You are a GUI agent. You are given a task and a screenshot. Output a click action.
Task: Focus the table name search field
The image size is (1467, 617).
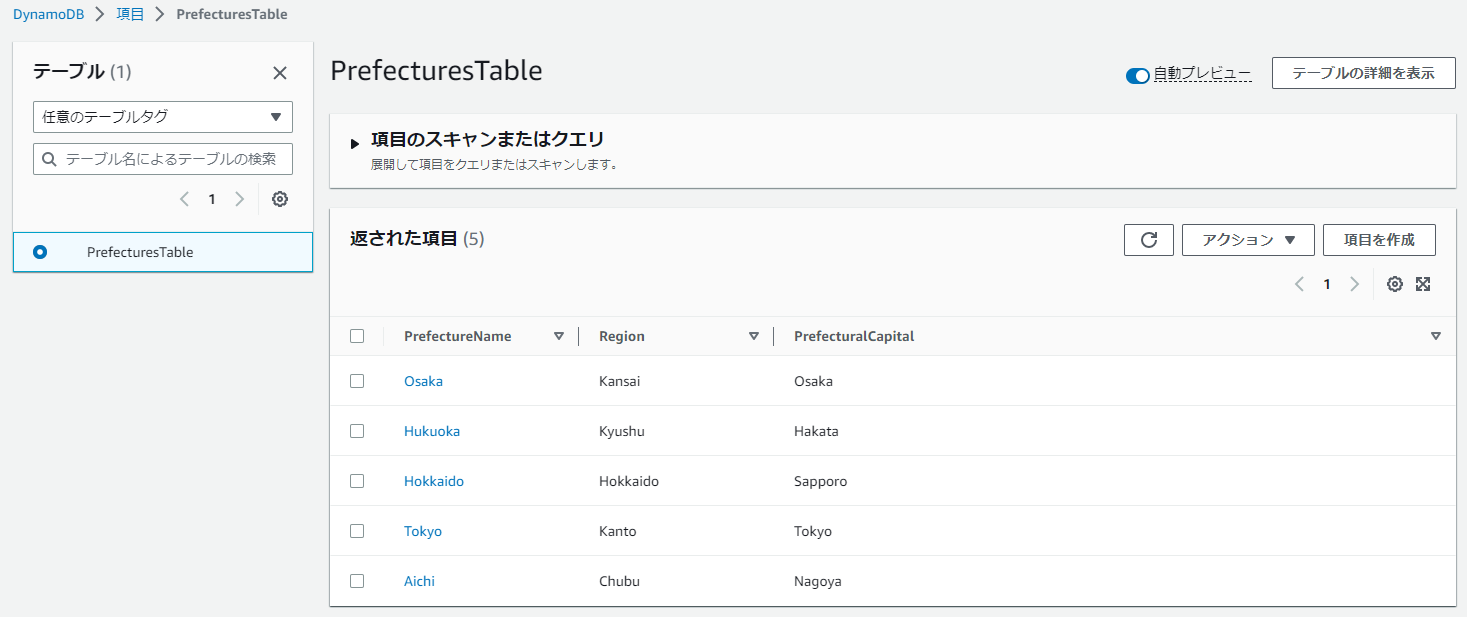point(162,158)
